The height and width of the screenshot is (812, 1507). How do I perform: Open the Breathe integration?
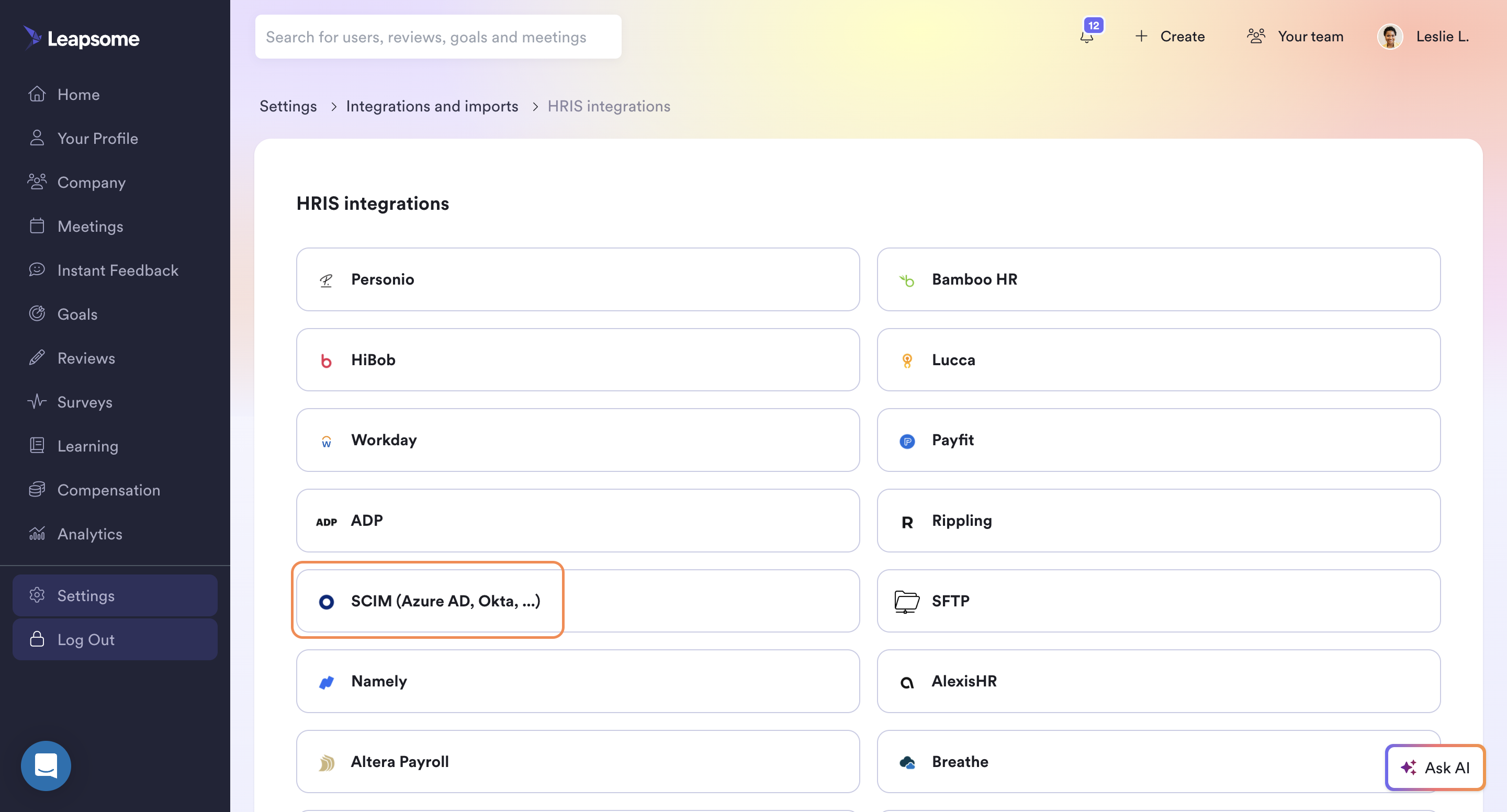(1159, 762)
